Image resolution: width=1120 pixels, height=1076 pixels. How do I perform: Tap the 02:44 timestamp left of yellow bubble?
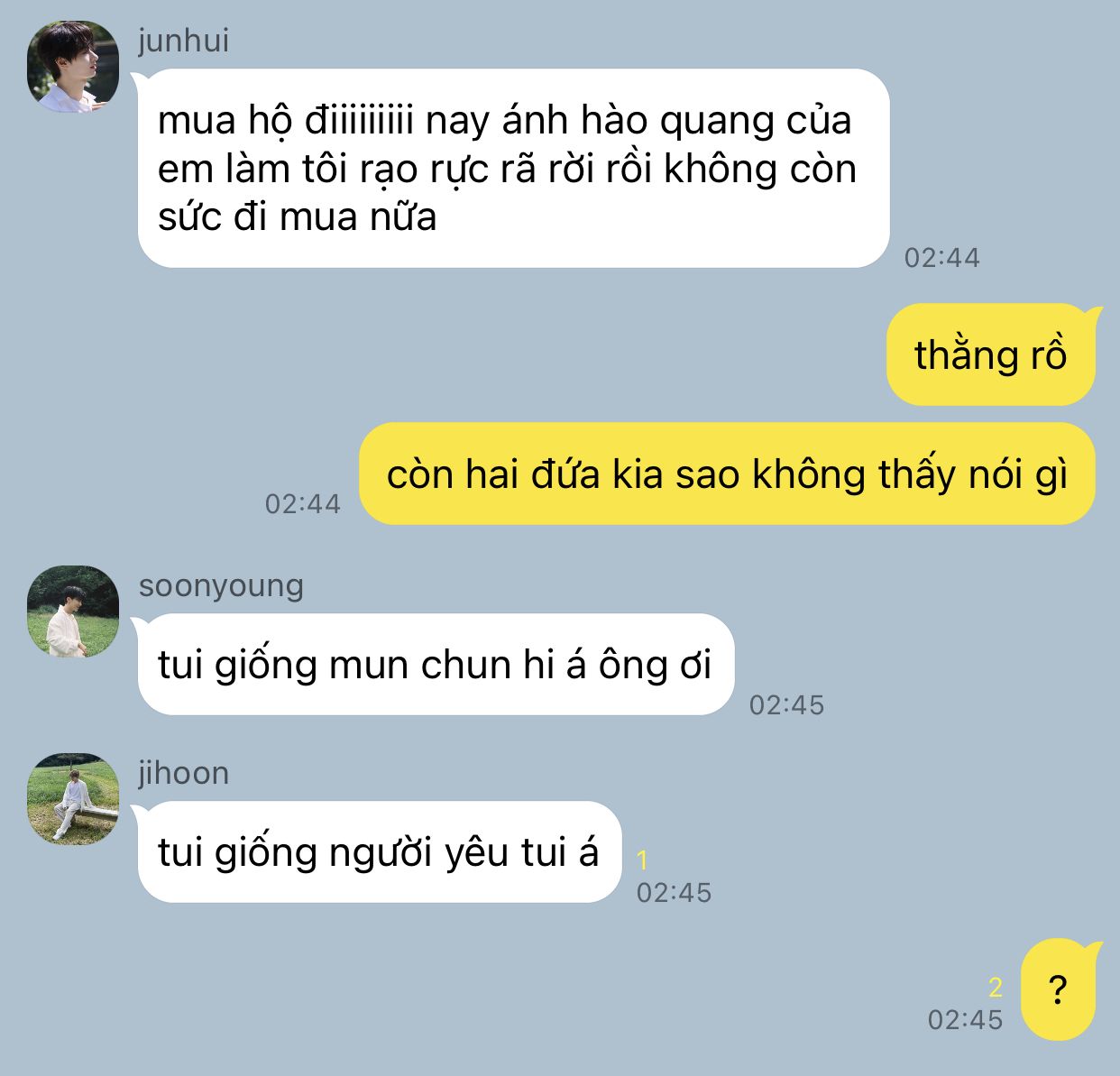click(303, 503)
